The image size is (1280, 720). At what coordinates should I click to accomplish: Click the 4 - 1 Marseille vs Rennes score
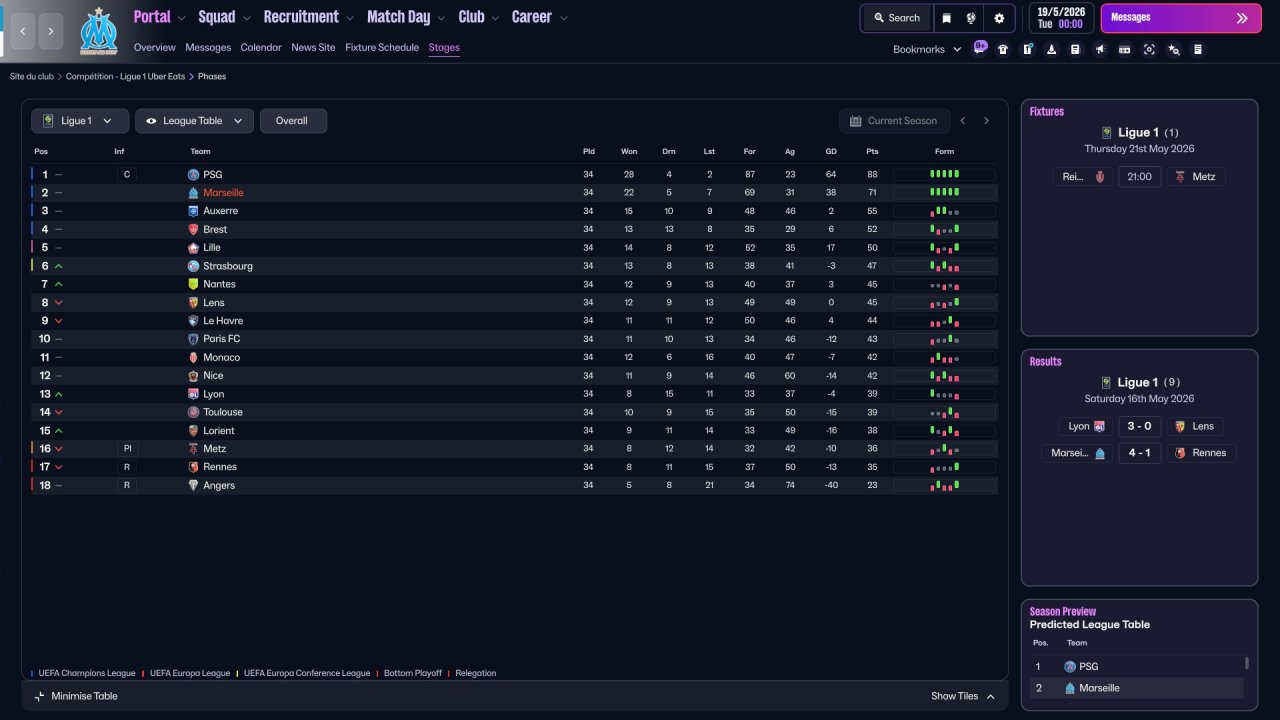click(x=1139, y=453)
